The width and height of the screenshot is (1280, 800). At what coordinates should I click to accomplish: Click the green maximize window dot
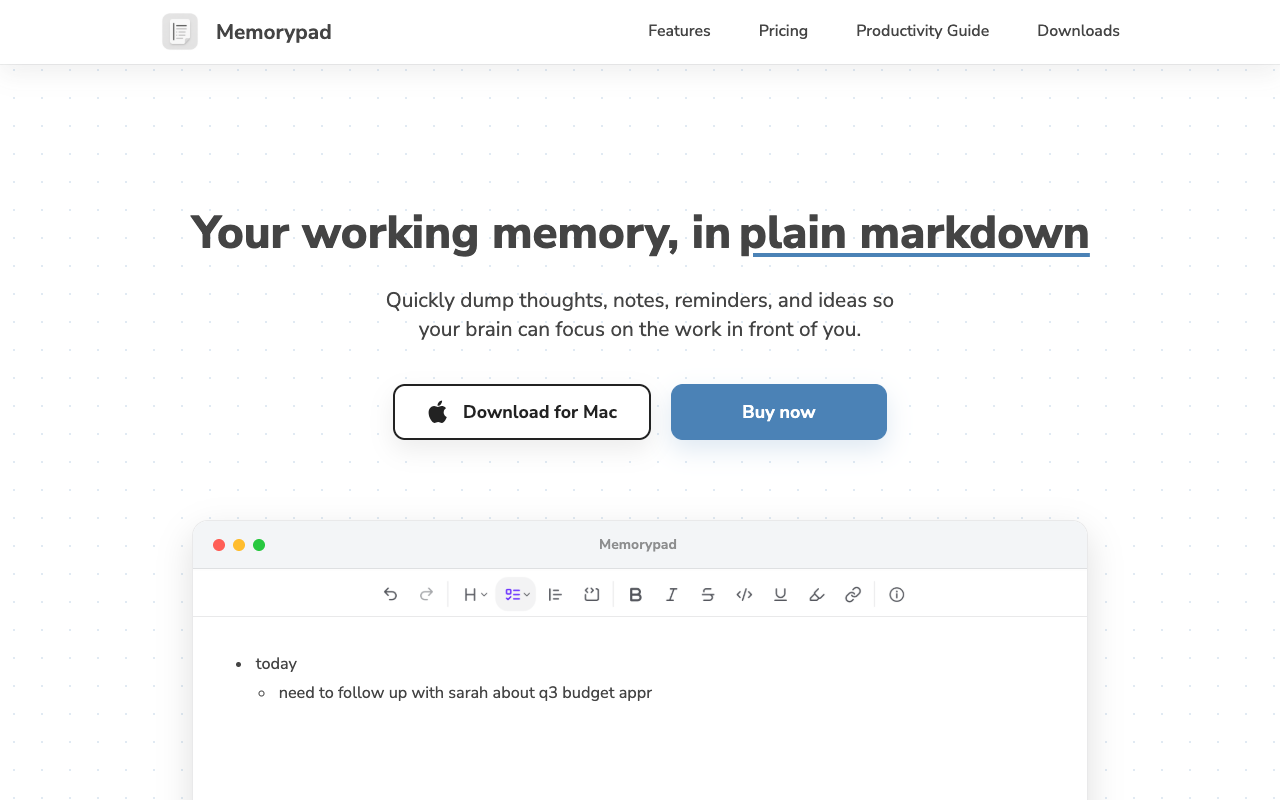click(259, 545)
